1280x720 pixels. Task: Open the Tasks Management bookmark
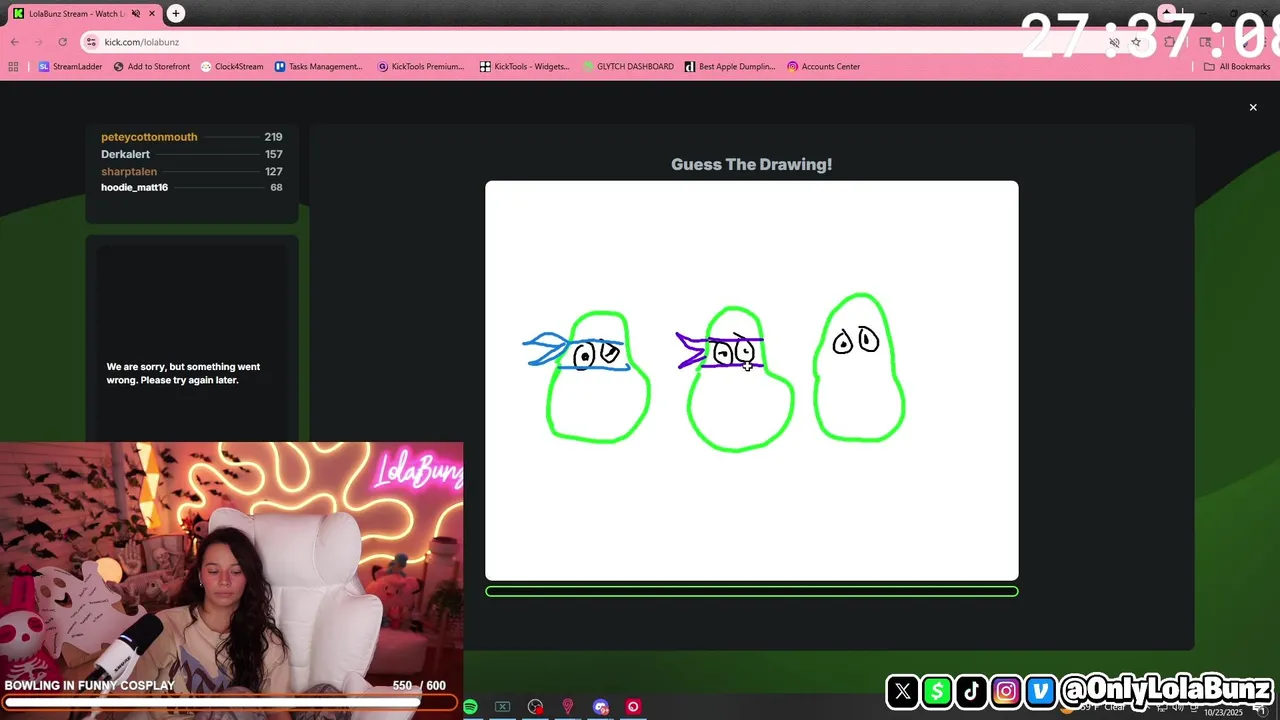click(318, 66)
